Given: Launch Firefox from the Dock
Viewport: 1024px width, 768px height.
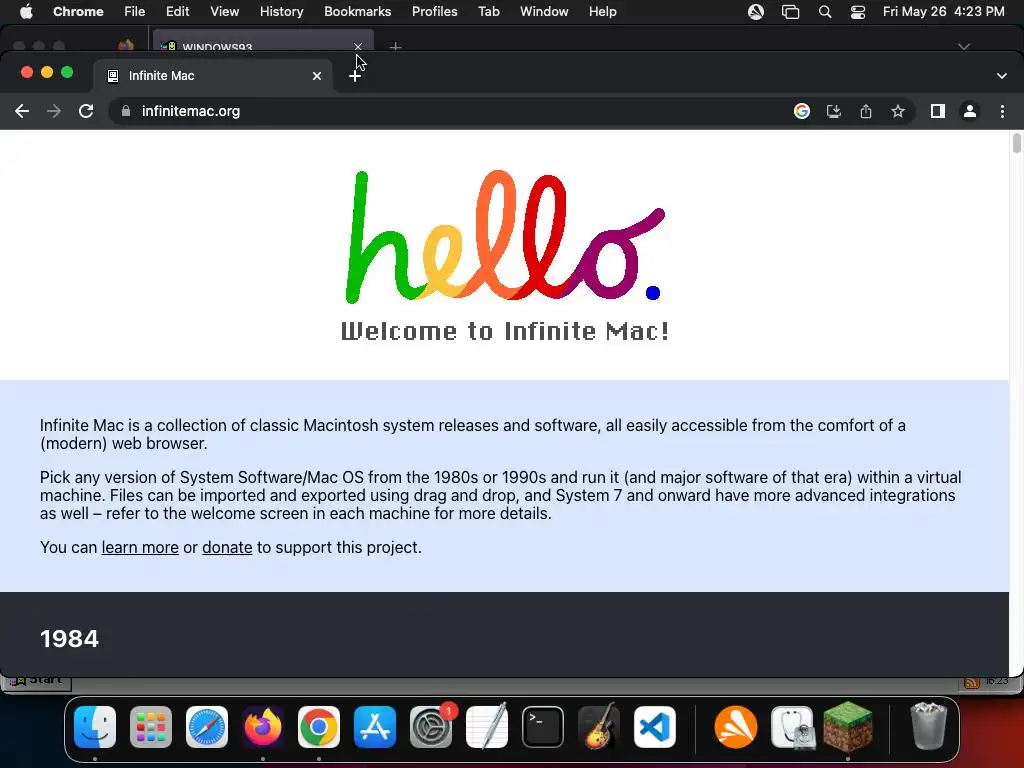Looking at the screenshot, I should click(263, 727).
